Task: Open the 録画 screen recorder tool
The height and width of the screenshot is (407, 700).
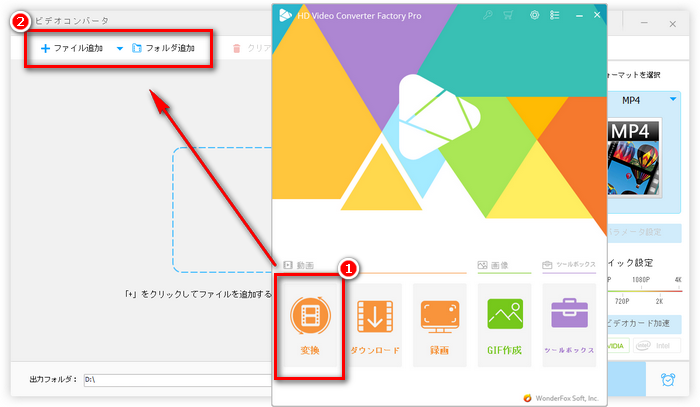Action: [439, 325]
